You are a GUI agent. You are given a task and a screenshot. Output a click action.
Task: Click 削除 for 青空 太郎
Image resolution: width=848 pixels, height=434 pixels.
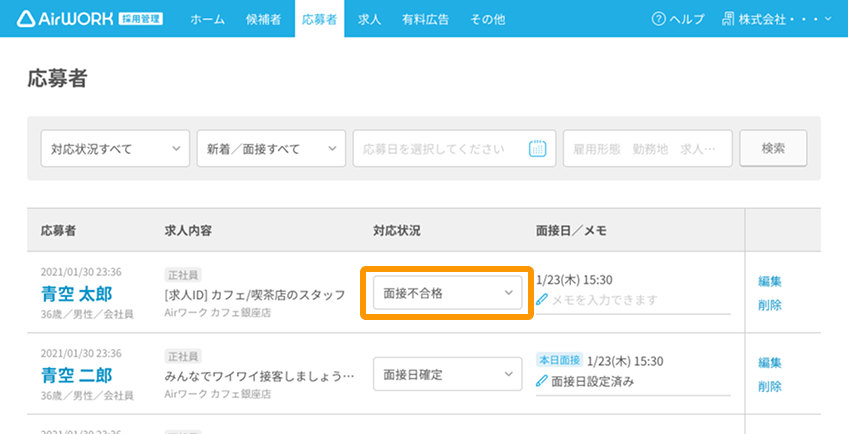coord(770,305)
